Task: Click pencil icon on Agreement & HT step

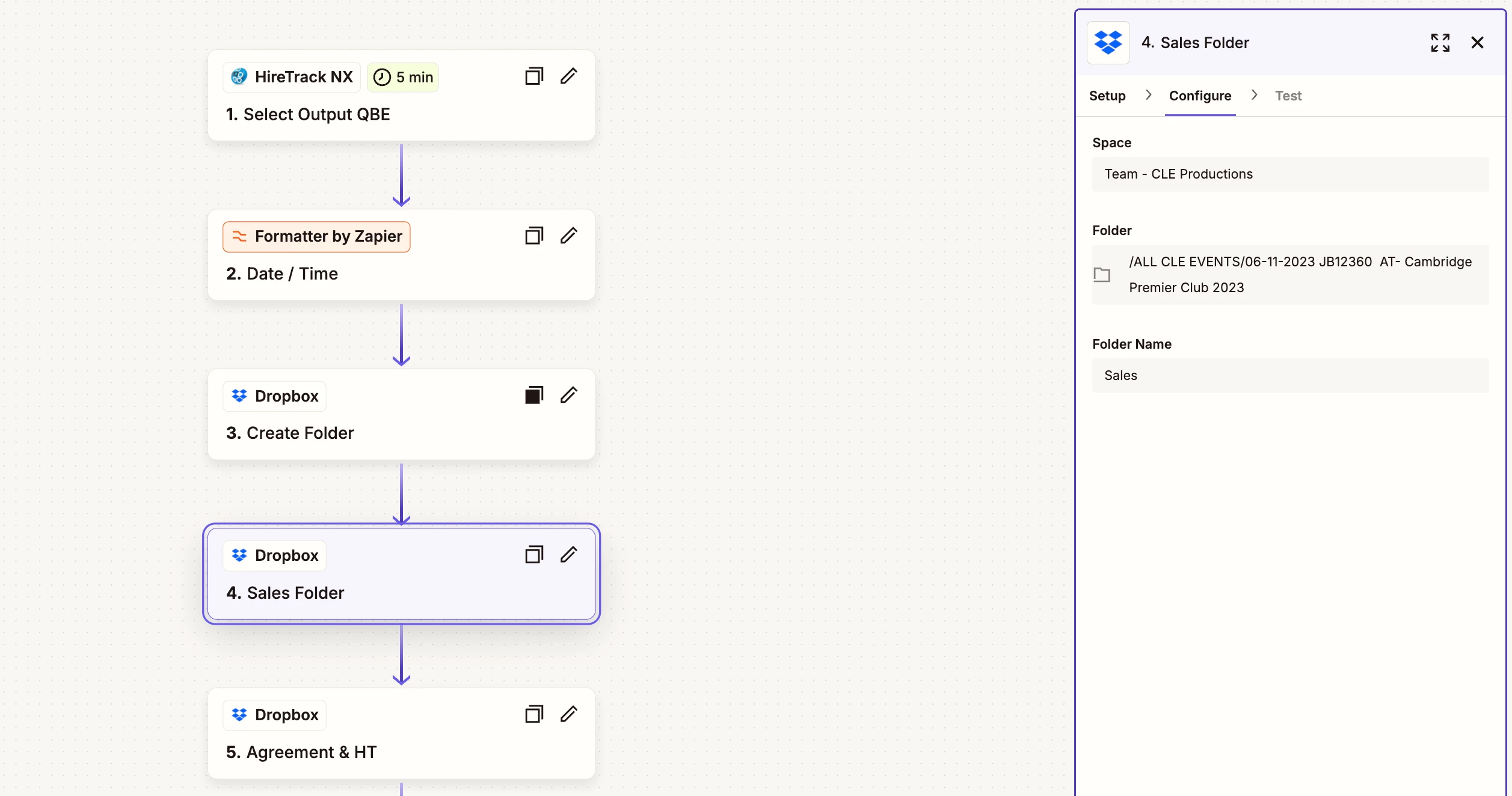Action: (x=568, y=714)
